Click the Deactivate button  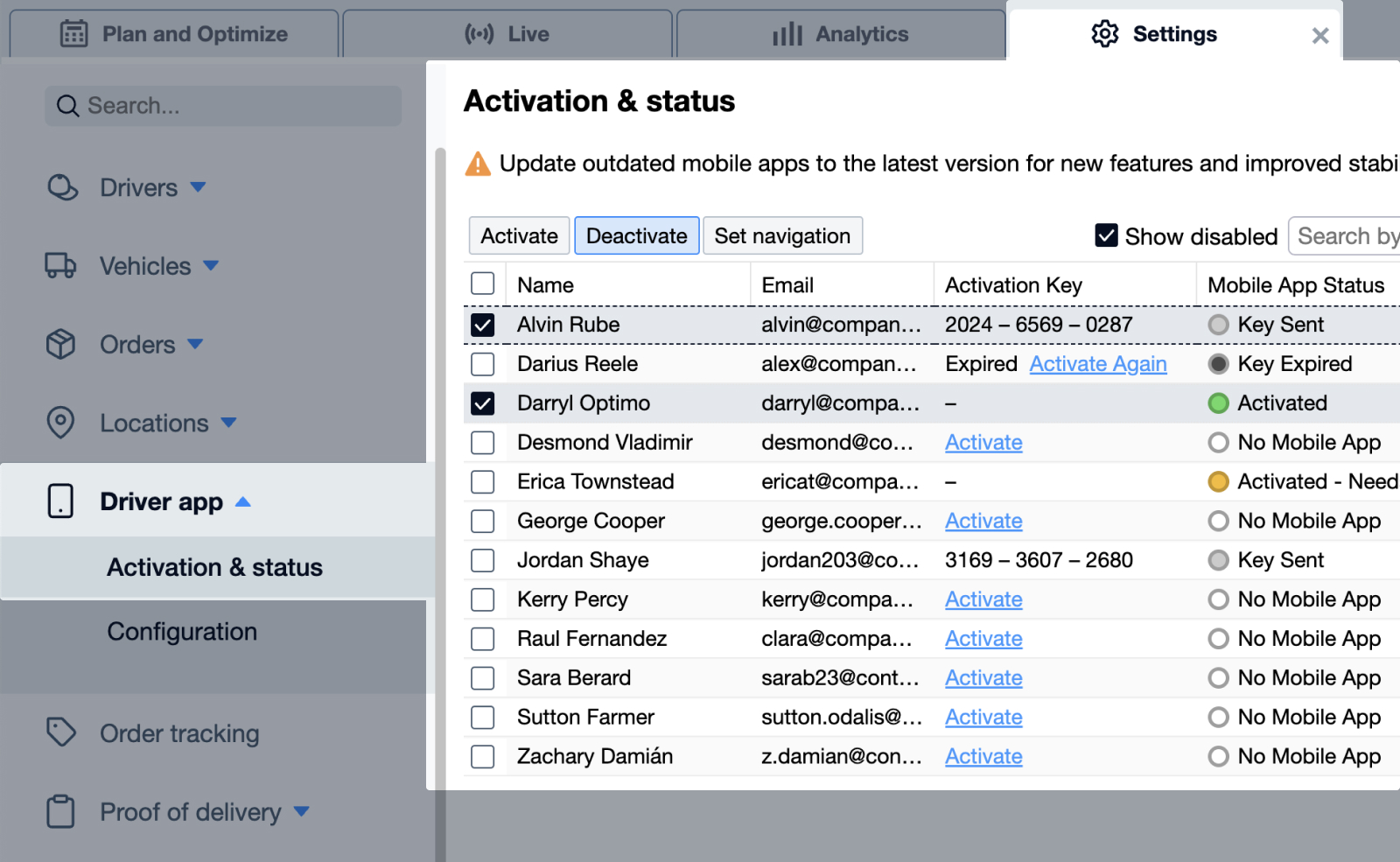point(637,235)
